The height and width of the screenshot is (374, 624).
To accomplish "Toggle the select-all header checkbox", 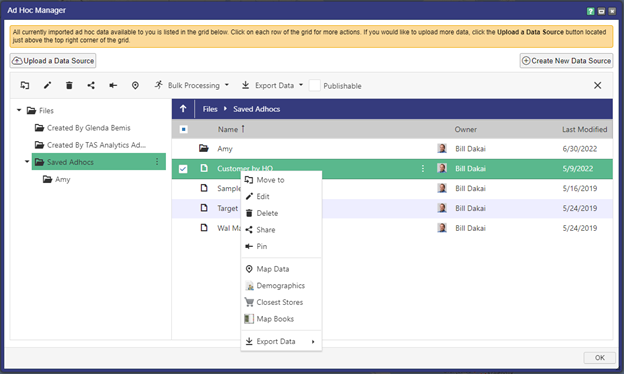I will [x=183, y=129].
